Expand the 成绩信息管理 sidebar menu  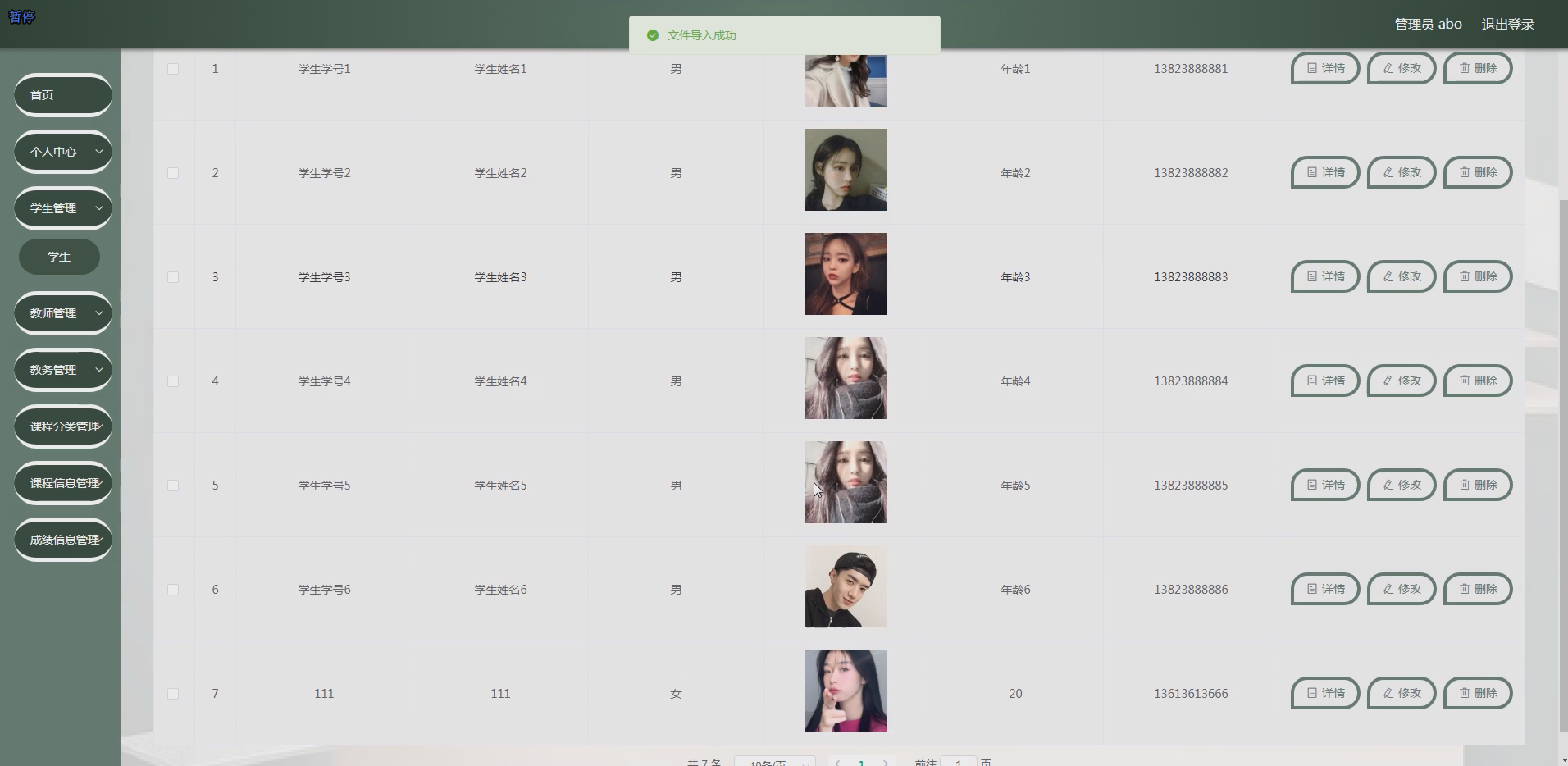63,540
